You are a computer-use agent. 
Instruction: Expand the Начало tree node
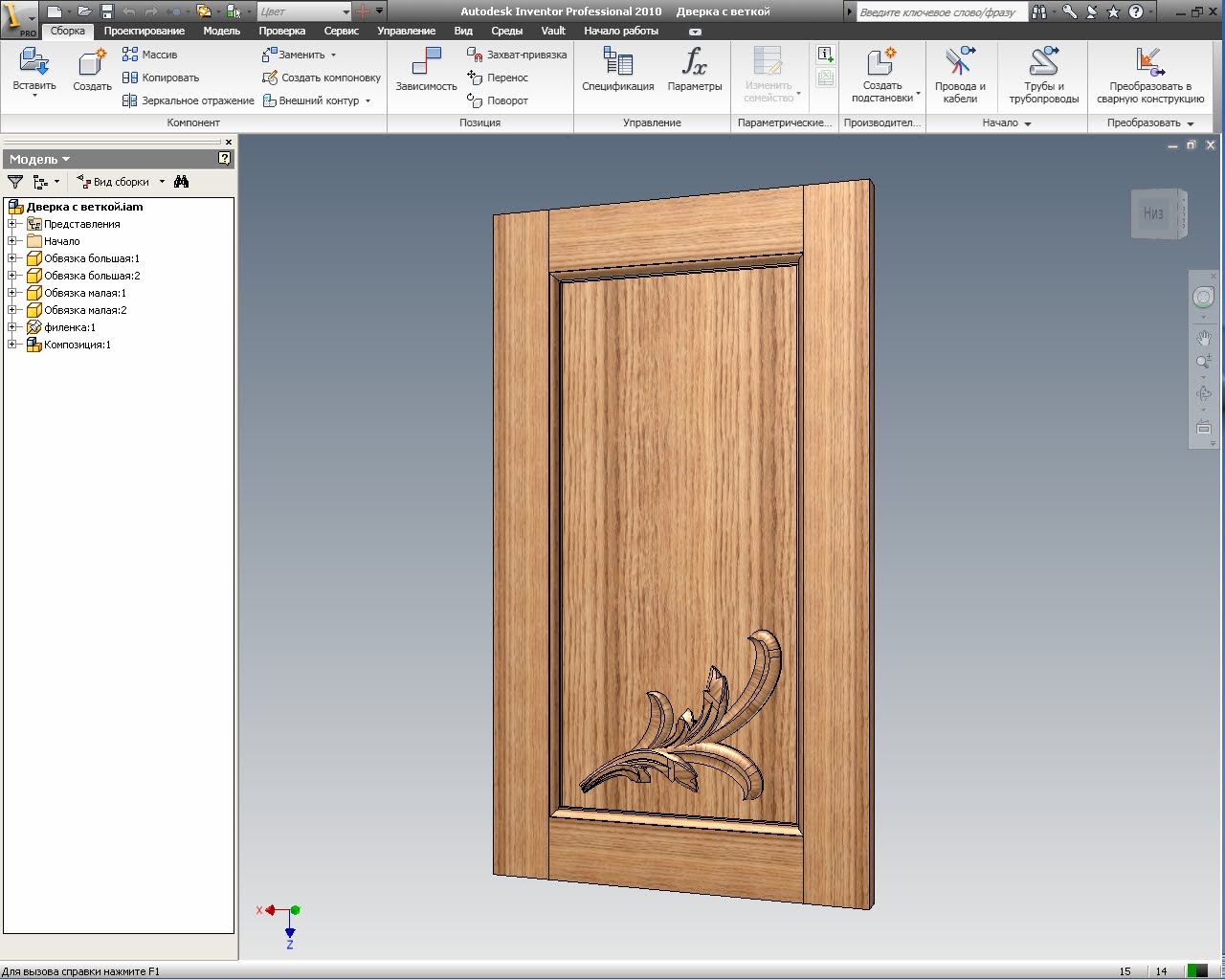tap(12, 241)
